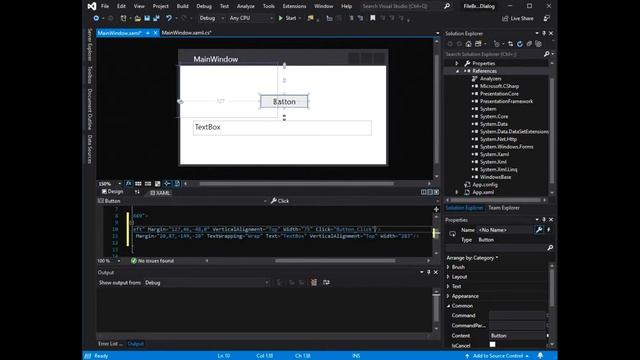Expand the Properties tree node
640x360 pixels.
(457, 63)
